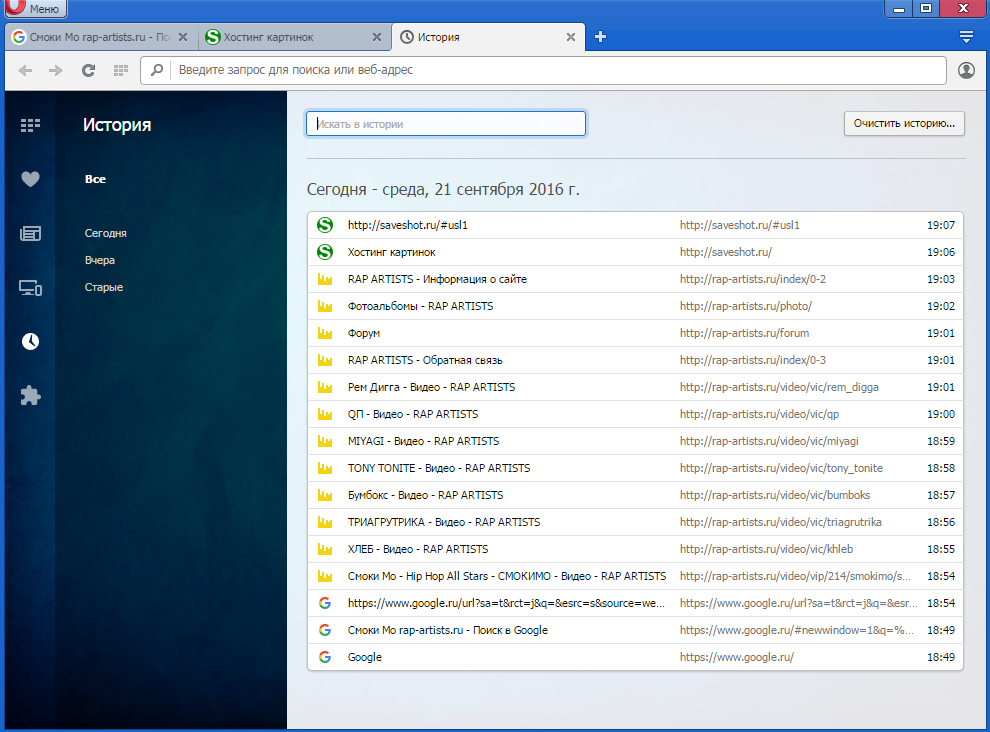Open the News icon in sidebar
990x732 pixels.
pos(30,234)
